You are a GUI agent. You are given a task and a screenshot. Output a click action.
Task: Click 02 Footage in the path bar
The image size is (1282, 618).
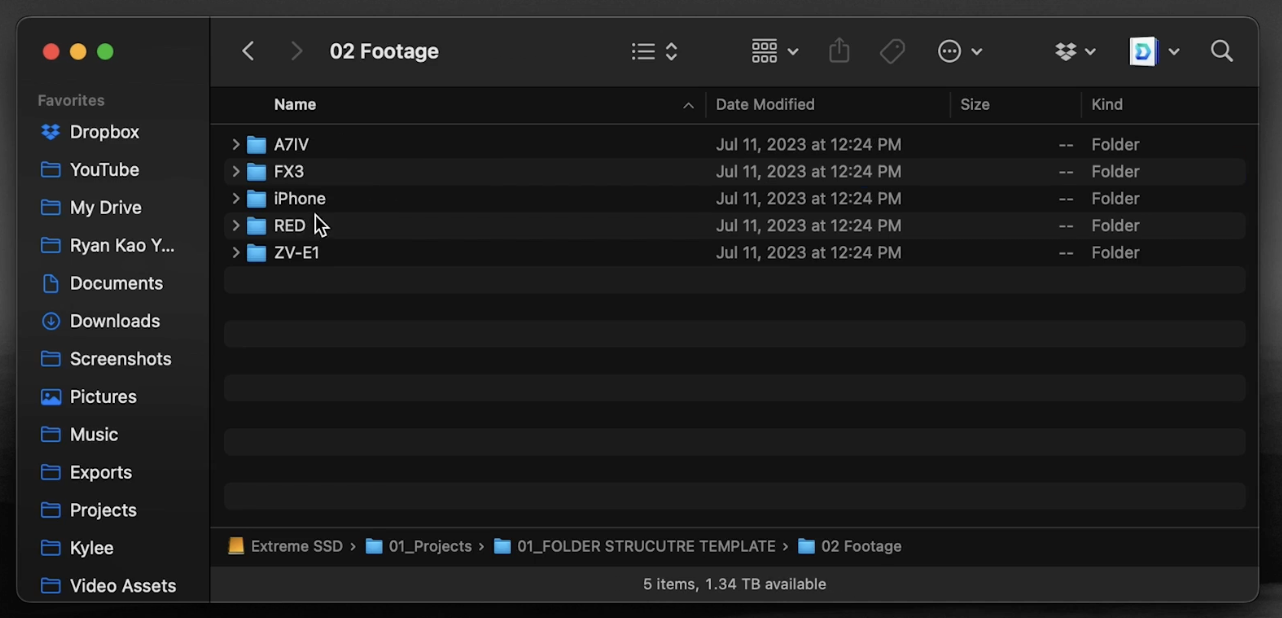(850, 547)
